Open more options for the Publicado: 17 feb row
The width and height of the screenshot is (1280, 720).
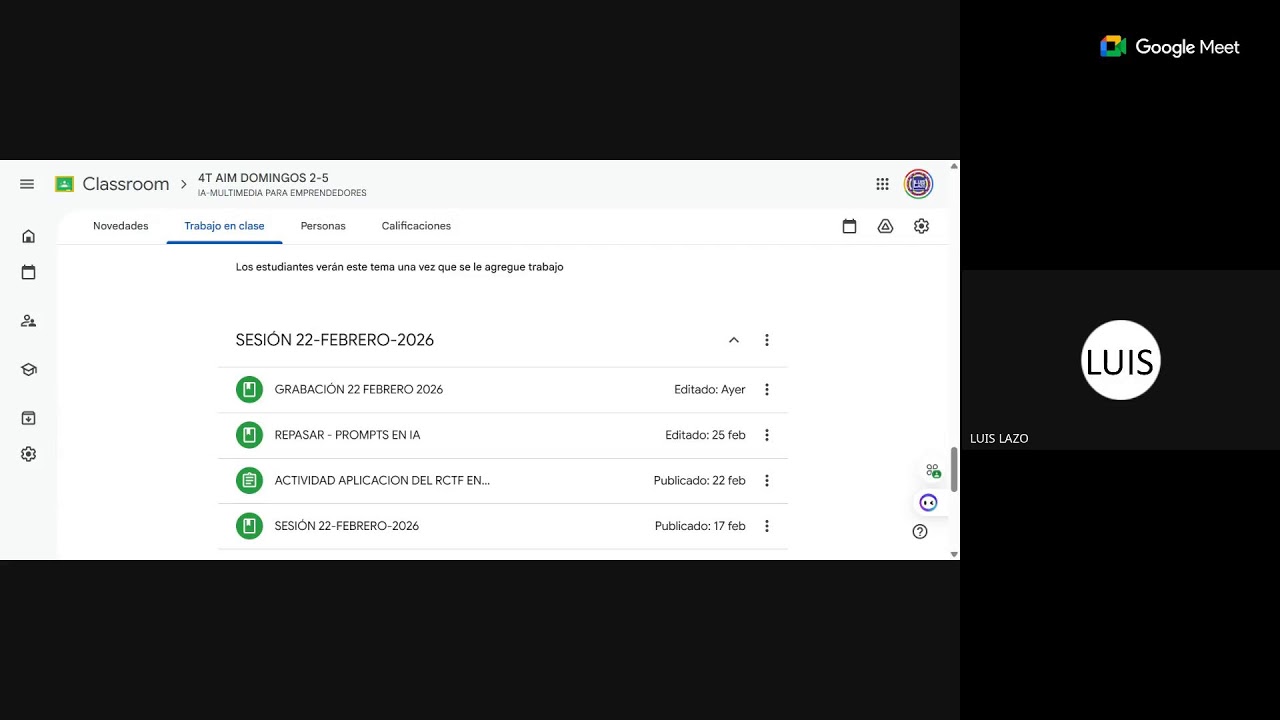pyautogui.click(x=767, y=526)
